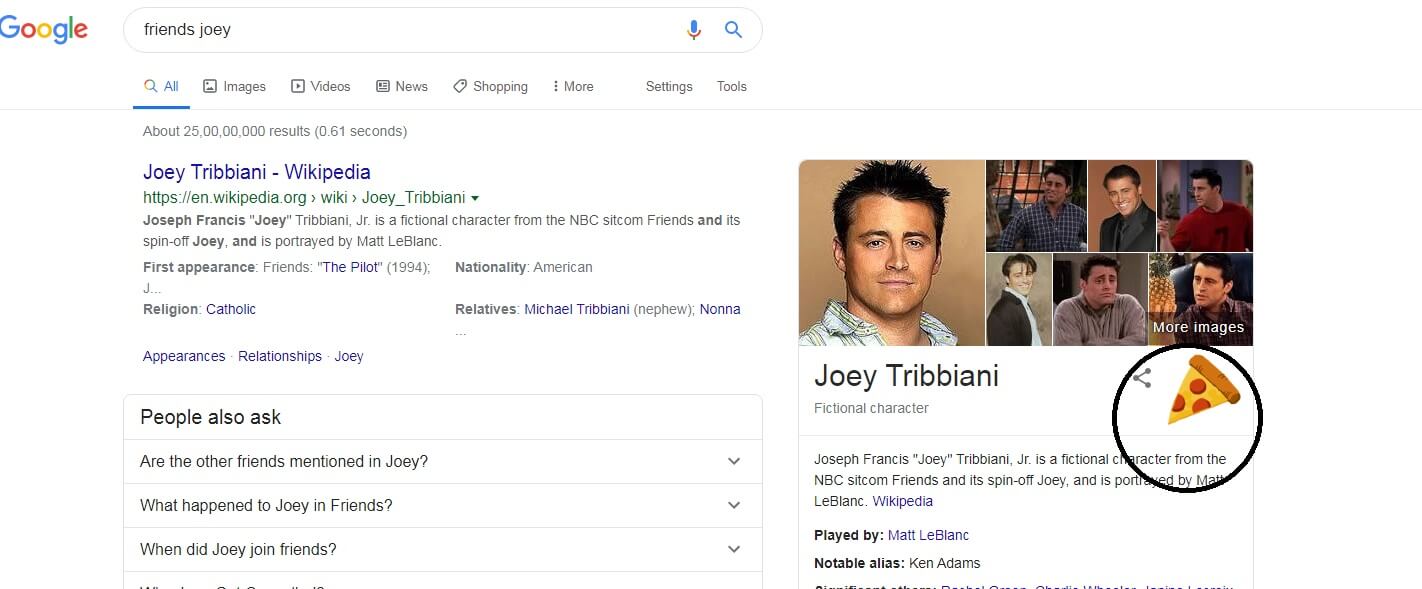
Task: Open Settings in the search toolbar
Action: pyautogui.click(x=668, y=86)
